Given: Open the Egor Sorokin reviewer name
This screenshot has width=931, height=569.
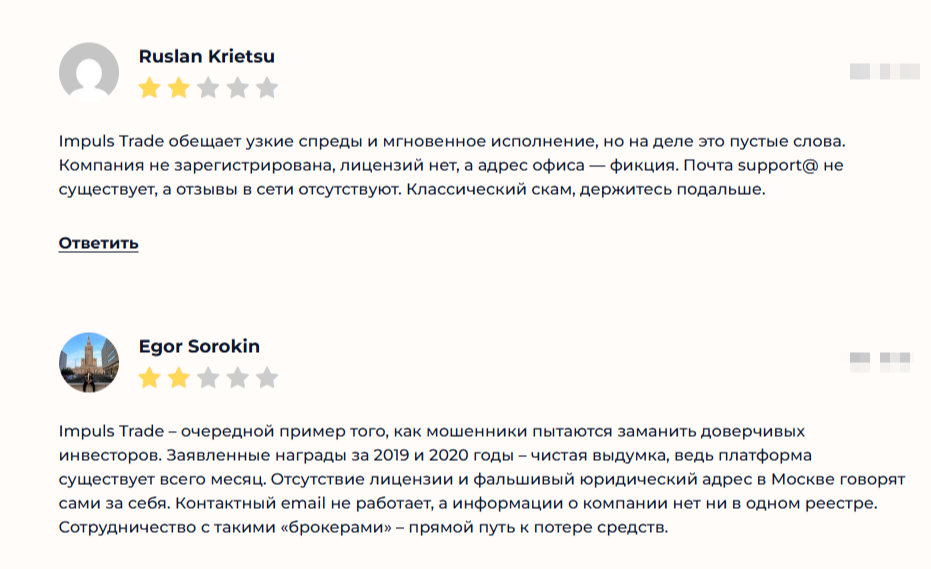Looking at the screenshot, I should tap(199, 347).
